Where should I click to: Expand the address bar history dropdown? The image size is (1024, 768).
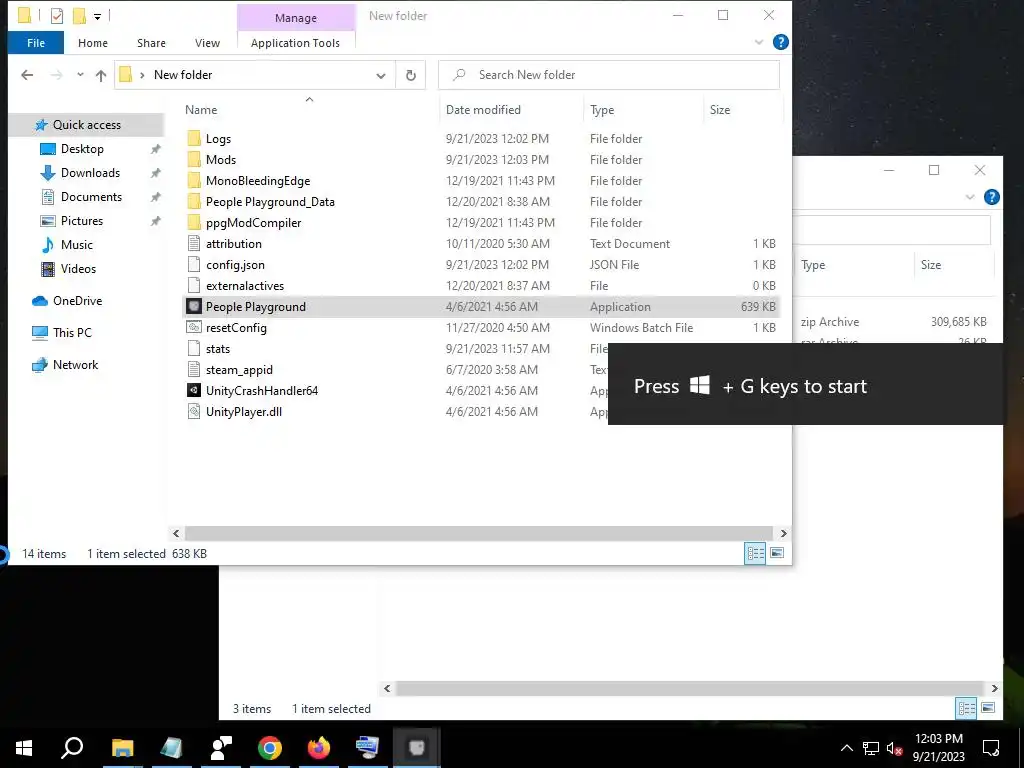point(381,75)
